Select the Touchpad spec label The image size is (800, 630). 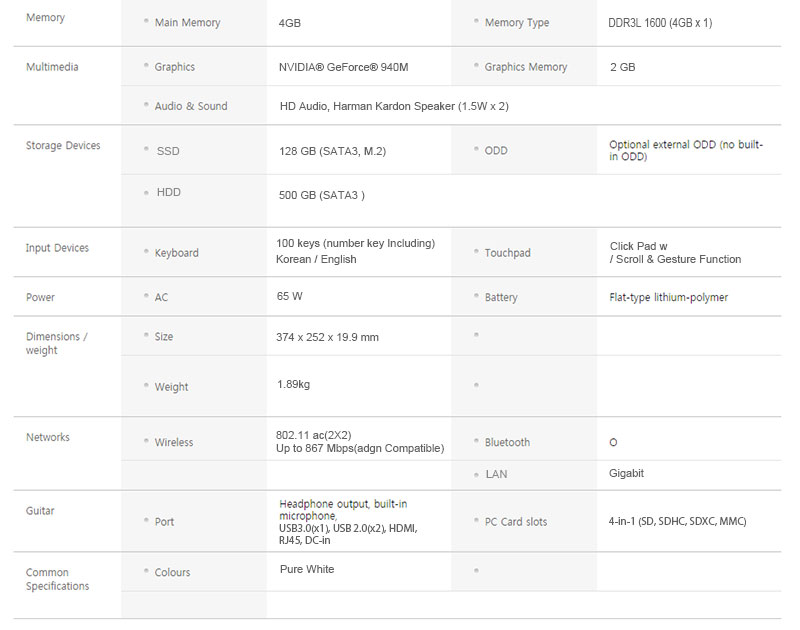coord(507,253)
